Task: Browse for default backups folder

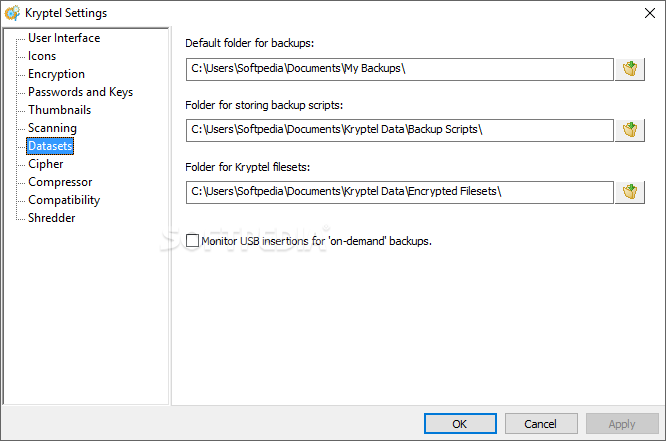Action: click(x=630, y=69)
